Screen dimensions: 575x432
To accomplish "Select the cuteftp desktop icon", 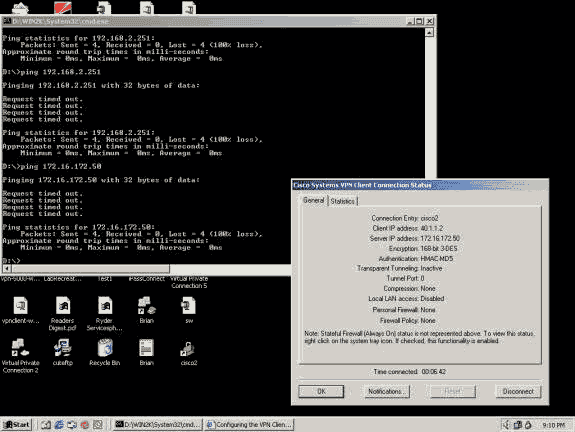I will tap(63, 348).
